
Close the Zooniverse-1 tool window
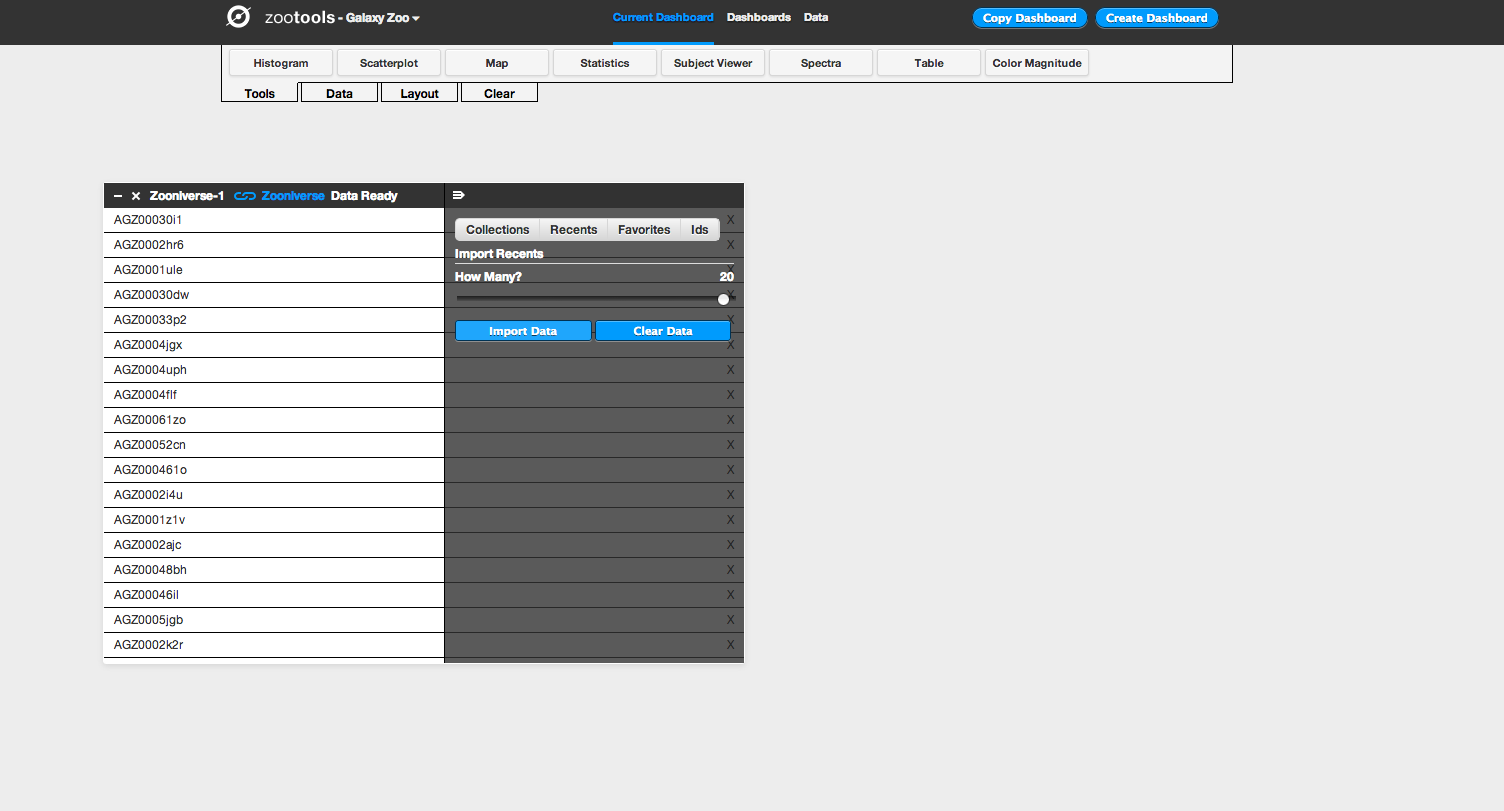[136, 196]
